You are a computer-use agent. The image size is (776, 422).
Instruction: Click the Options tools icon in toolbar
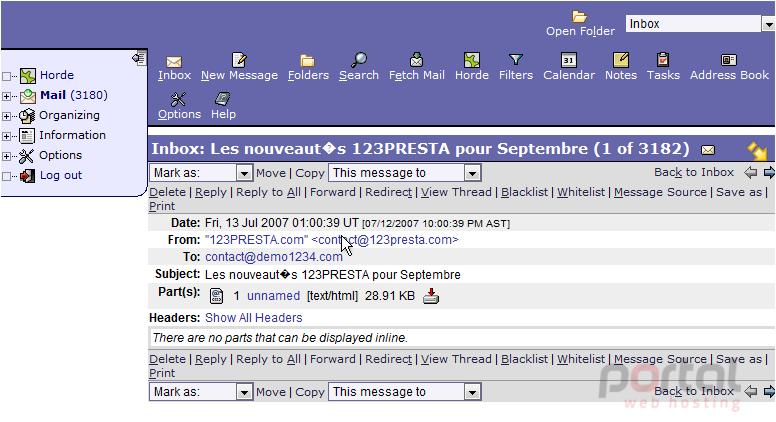[x=178, y=99]
